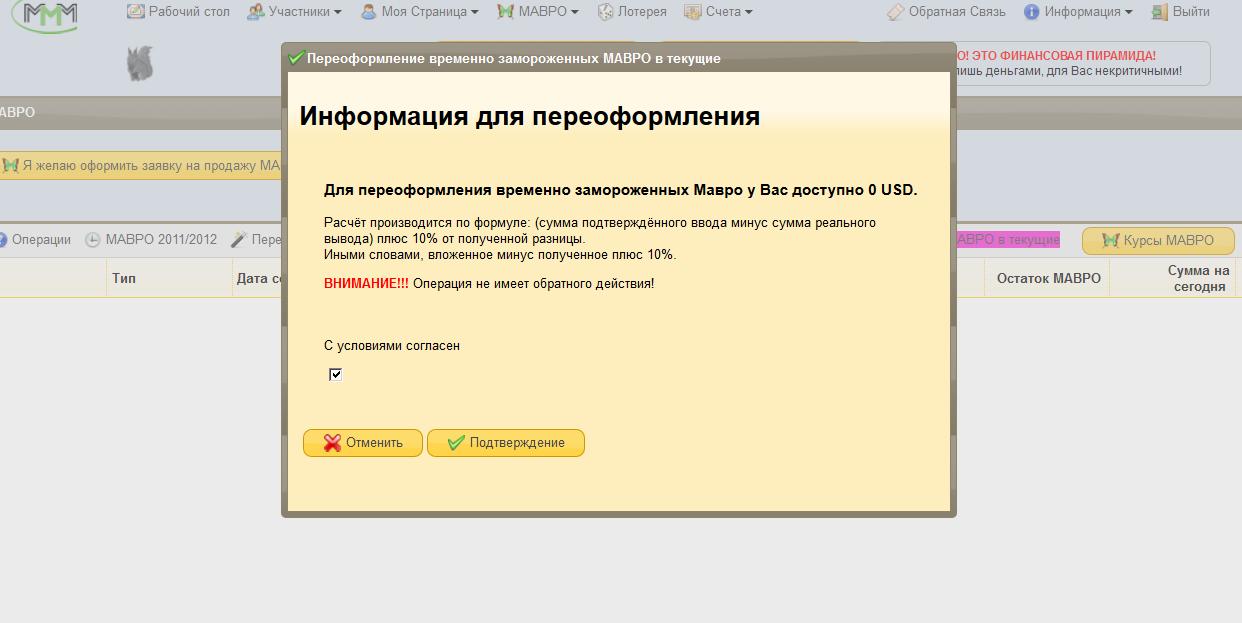Screen dimensions: 1242x623
Task: Open Обратная Связь feedback icon
Action: (896, 12)
